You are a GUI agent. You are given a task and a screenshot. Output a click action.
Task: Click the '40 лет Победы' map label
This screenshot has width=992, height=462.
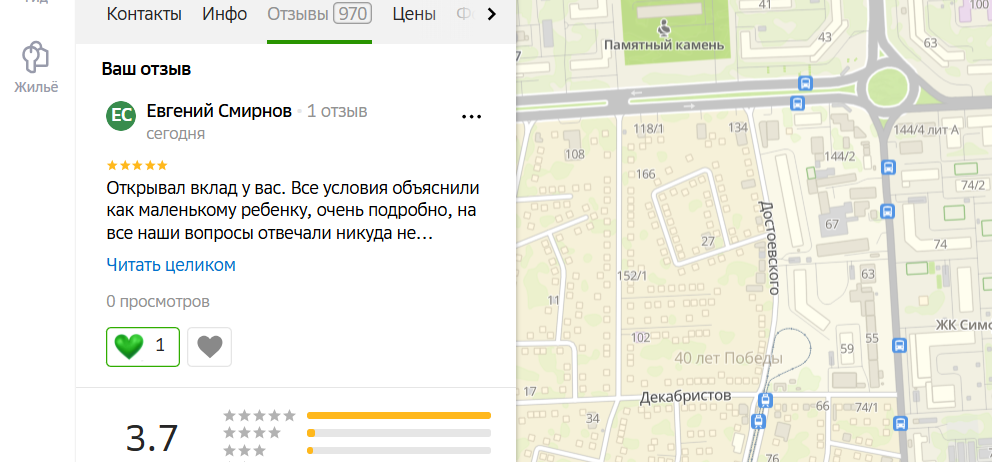click(729, 358)
